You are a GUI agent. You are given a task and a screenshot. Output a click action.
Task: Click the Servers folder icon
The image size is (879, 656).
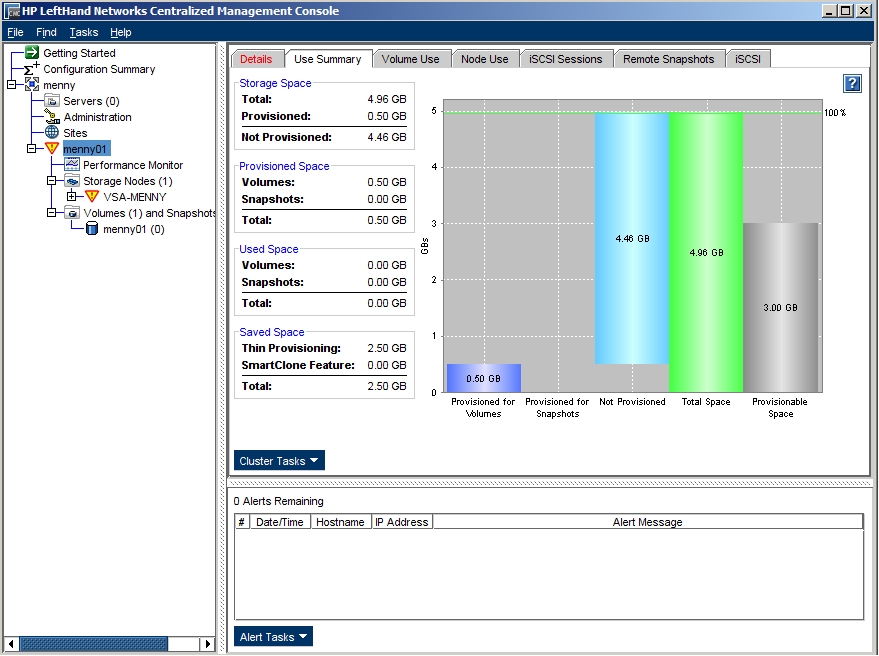coord(52,101)
